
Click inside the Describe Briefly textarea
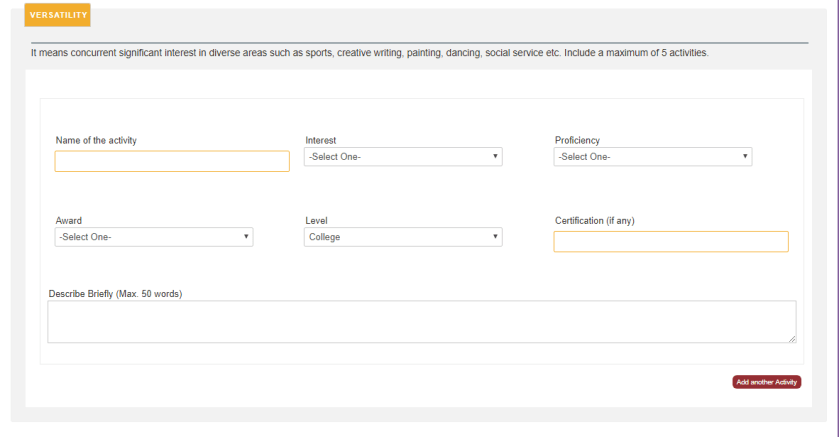coord(421,322)
